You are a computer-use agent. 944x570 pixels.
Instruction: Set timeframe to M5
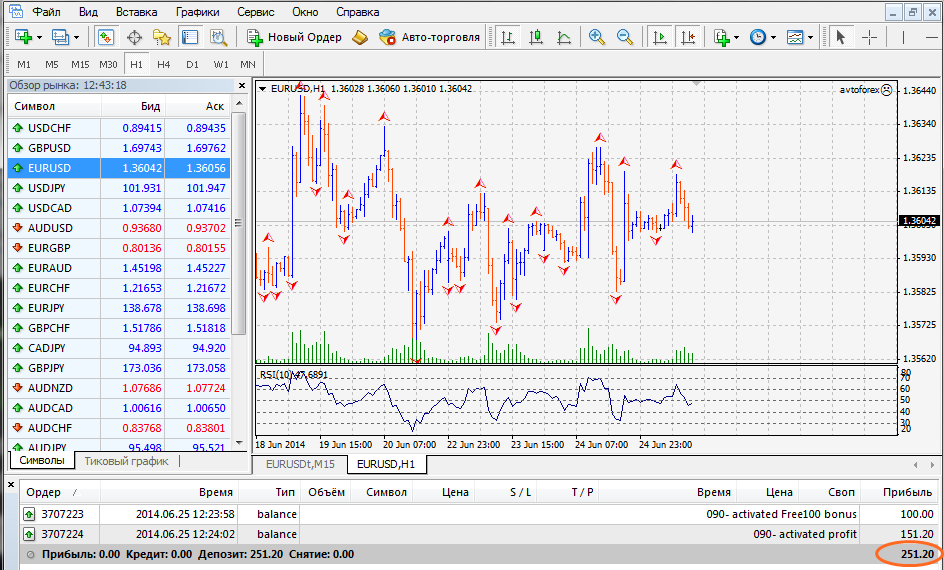52,64
